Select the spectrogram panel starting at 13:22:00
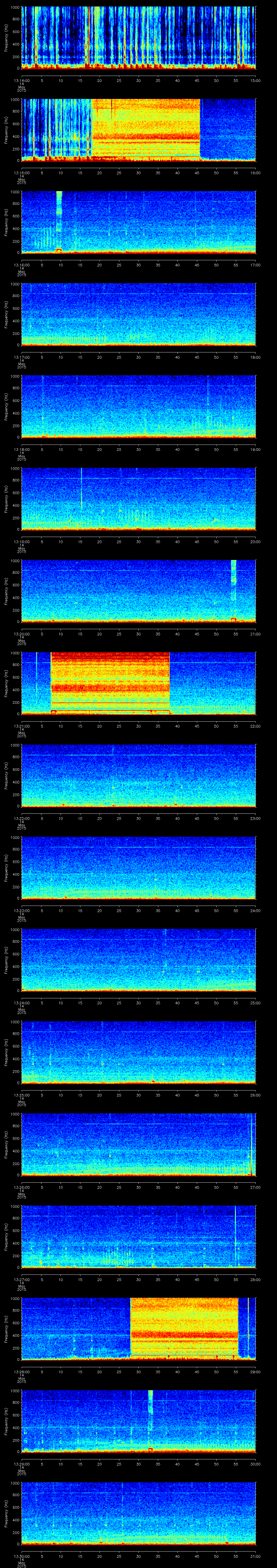Screen dimensions: 277x1568 [x=139, y=775]
